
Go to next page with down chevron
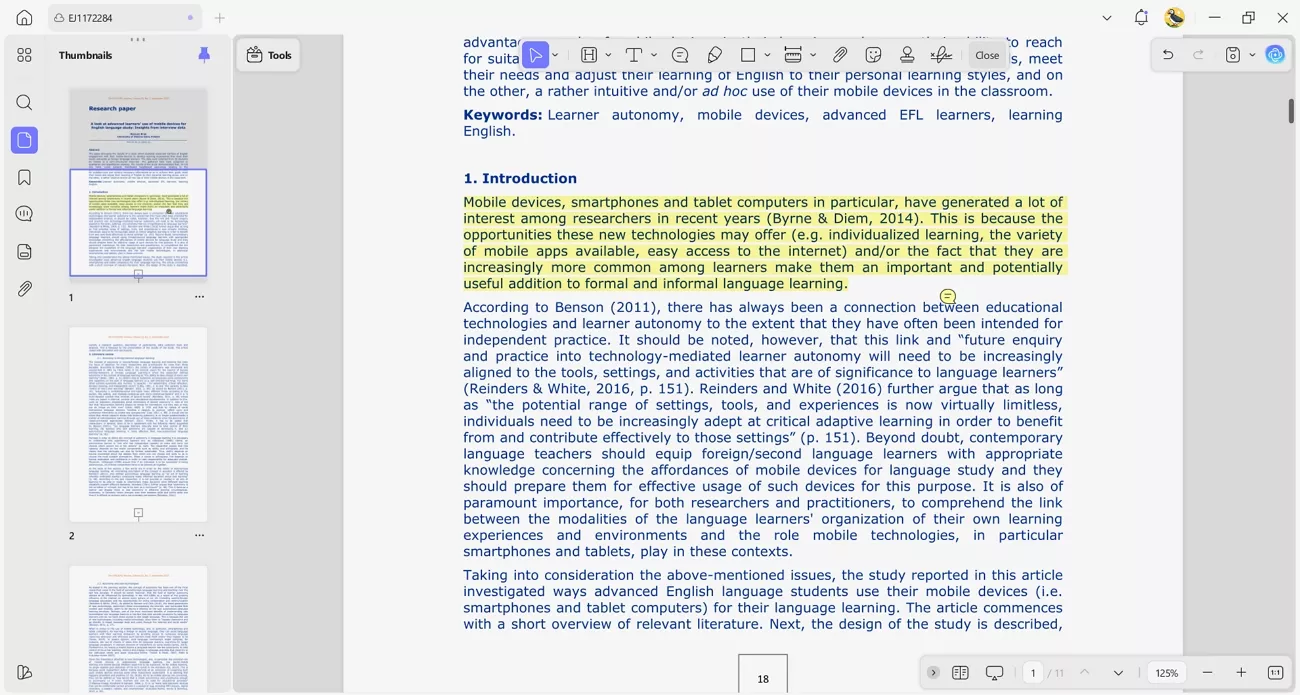tap(1120, 673)
